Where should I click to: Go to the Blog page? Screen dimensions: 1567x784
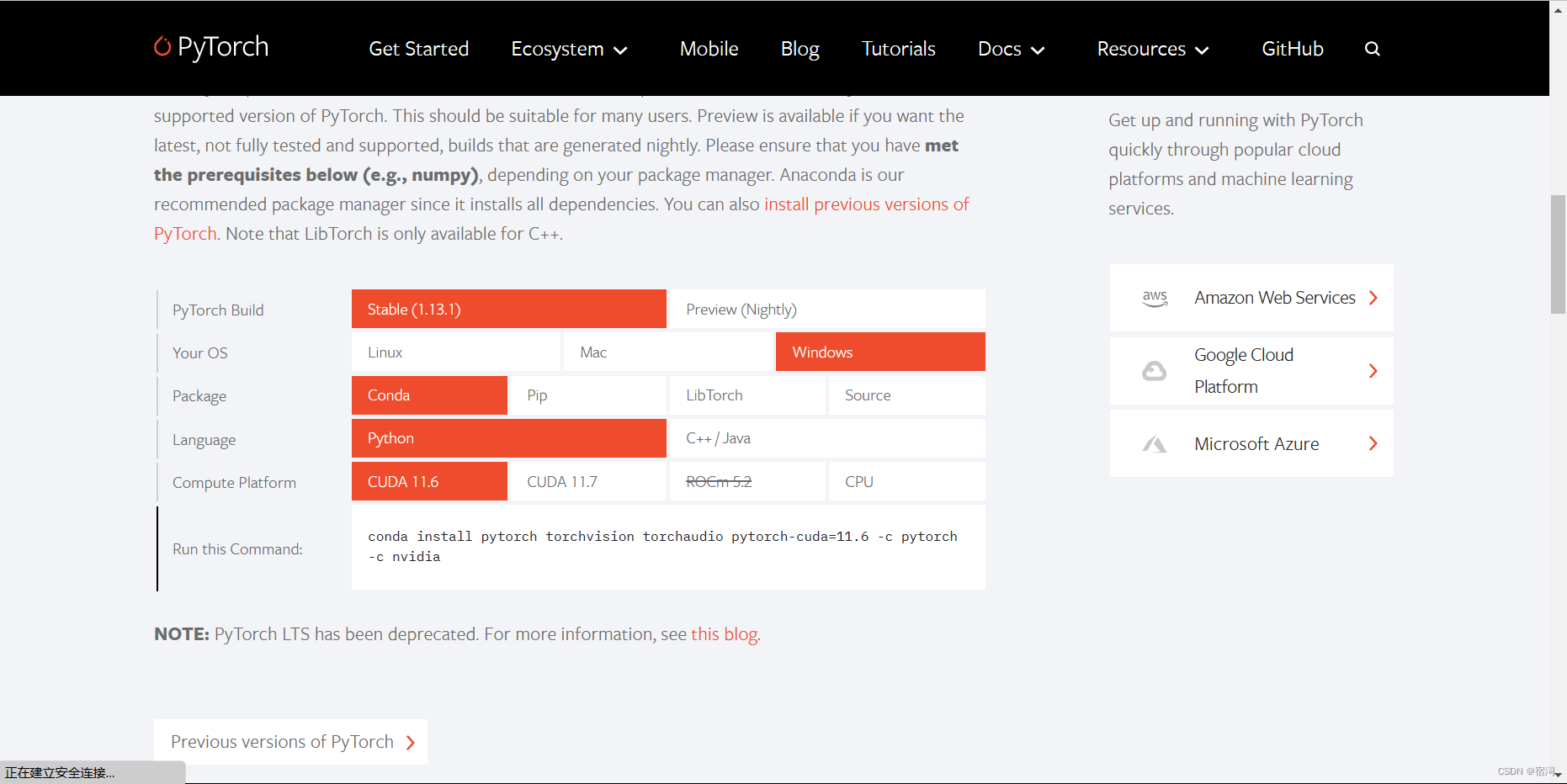pos(799,49)
